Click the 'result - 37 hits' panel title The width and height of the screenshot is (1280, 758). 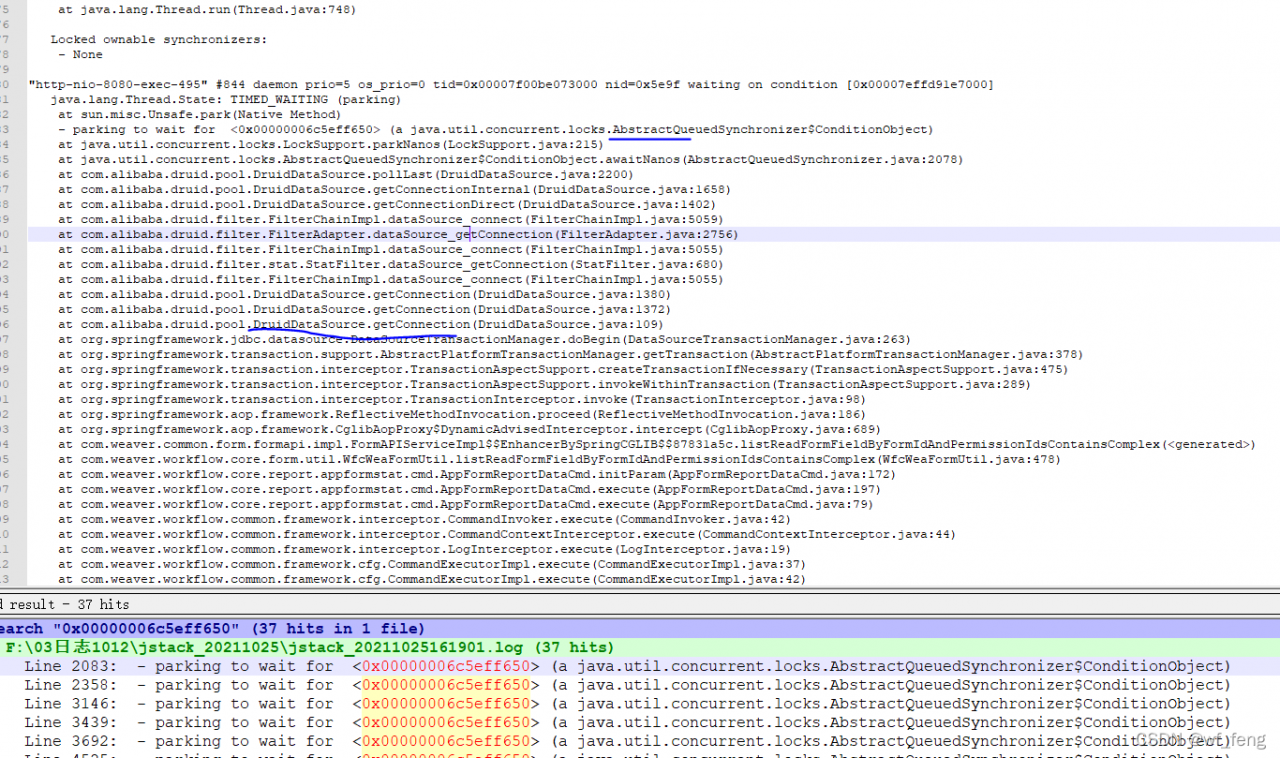click(x=65, y=604)
